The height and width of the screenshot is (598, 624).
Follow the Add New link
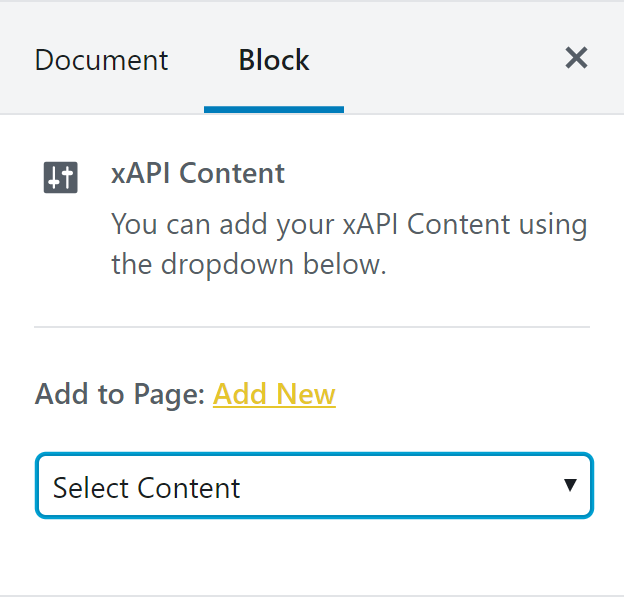[x=274, y=394]
